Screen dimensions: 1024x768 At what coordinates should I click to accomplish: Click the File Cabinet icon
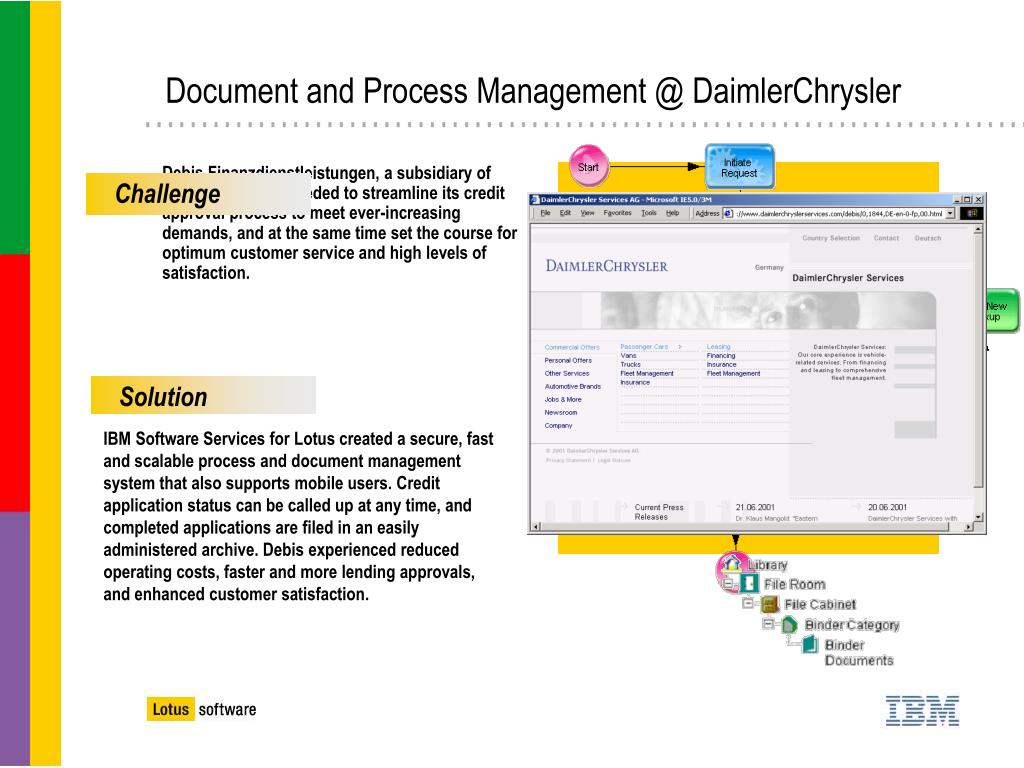pos(770,604)
